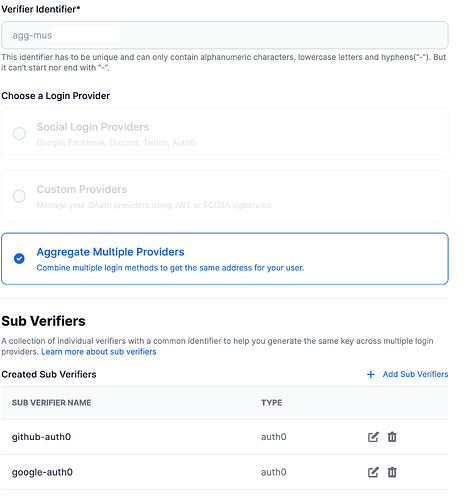Select the google-auth0 row name
Screen dimensions: 472x500
[42, 472]
